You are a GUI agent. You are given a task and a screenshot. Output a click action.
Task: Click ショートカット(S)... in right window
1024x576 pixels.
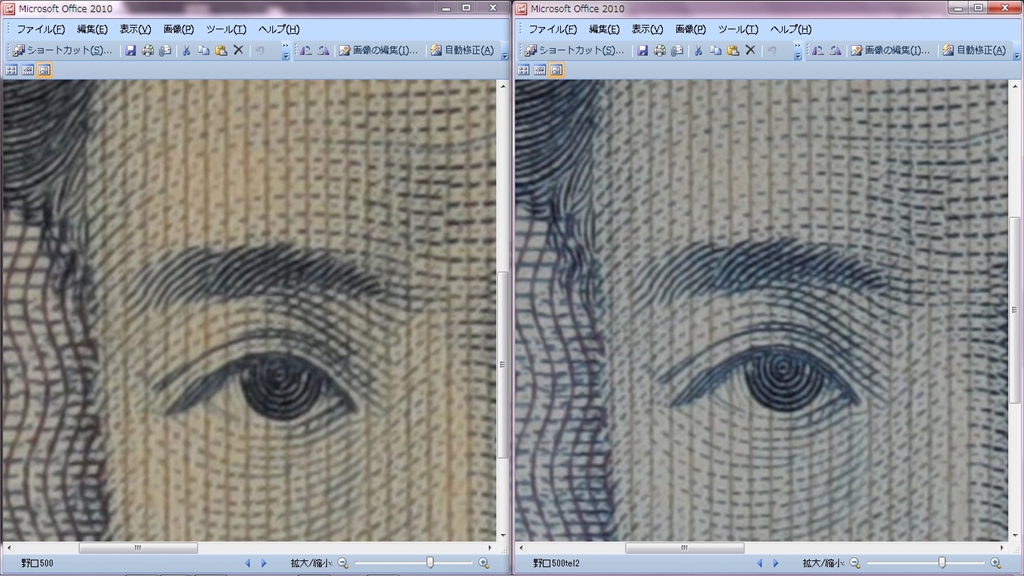tap(575, 50)
